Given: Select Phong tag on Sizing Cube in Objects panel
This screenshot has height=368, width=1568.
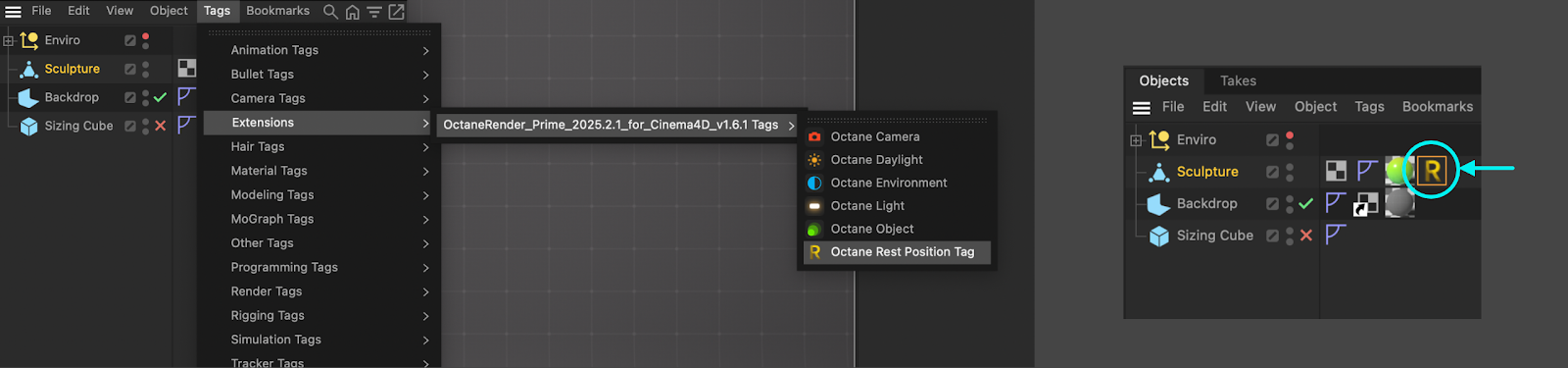Looking at the screenshot, I should [1335, 235].
